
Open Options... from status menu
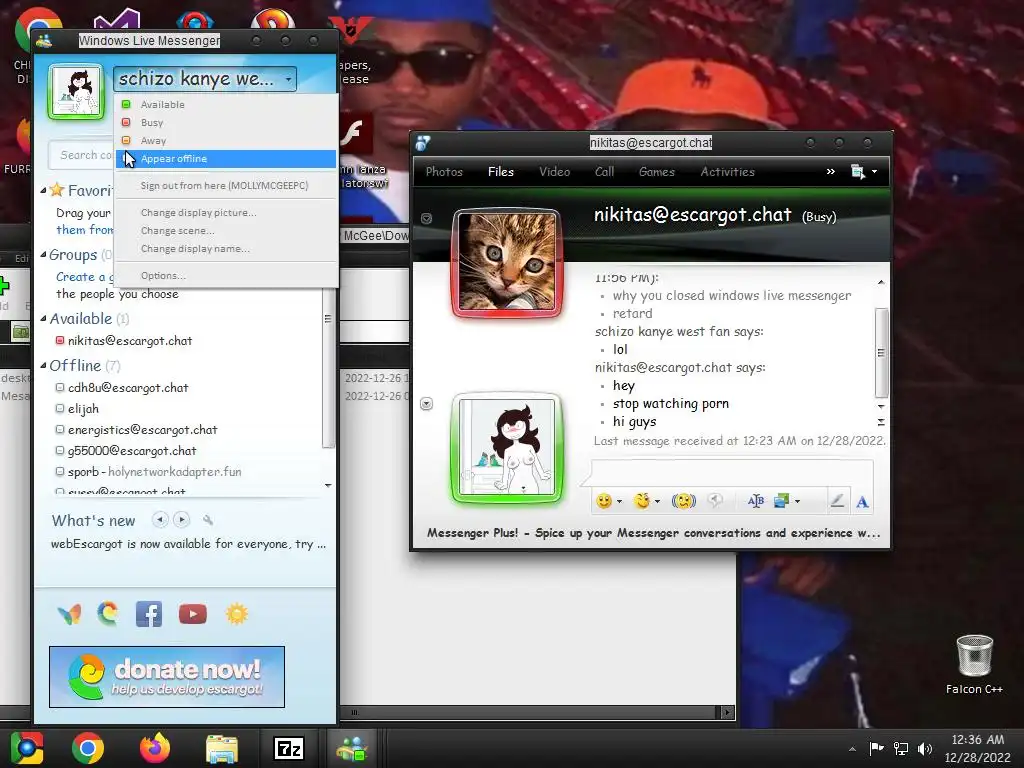pyautogui.click(x=226, y=276)
